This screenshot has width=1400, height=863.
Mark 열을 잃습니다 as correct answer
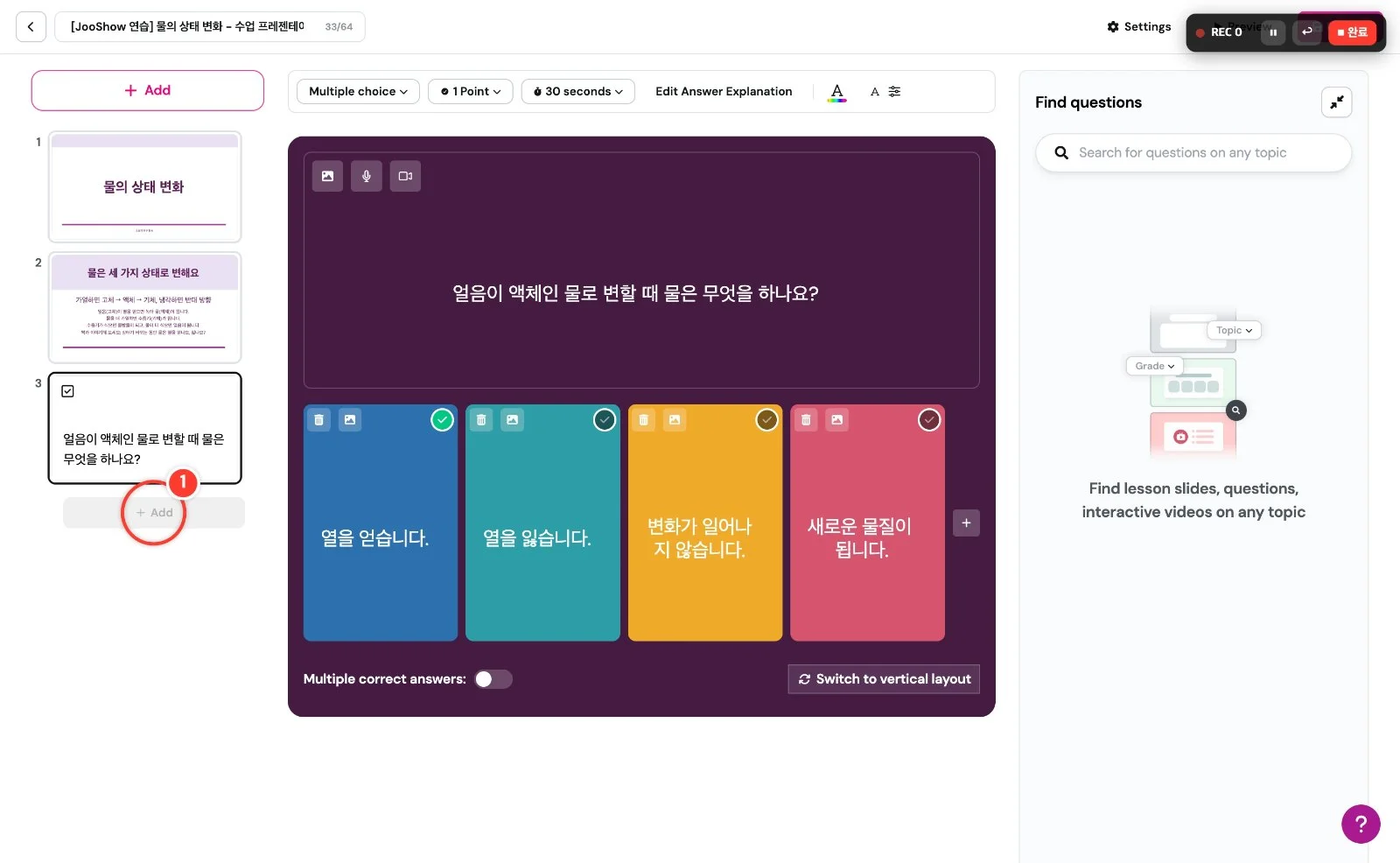[605, 420]
